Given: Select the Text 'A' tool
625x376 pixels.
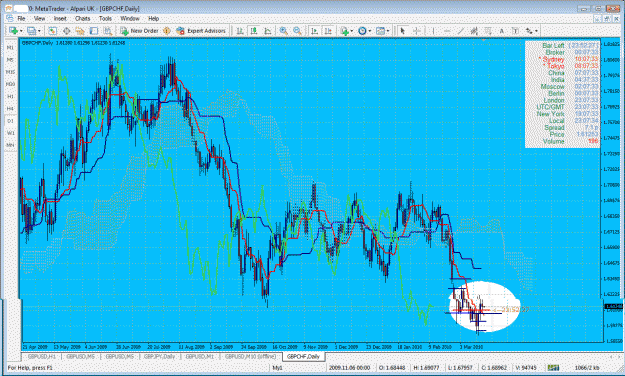Looking at the screenshot, I should point(501,31).
